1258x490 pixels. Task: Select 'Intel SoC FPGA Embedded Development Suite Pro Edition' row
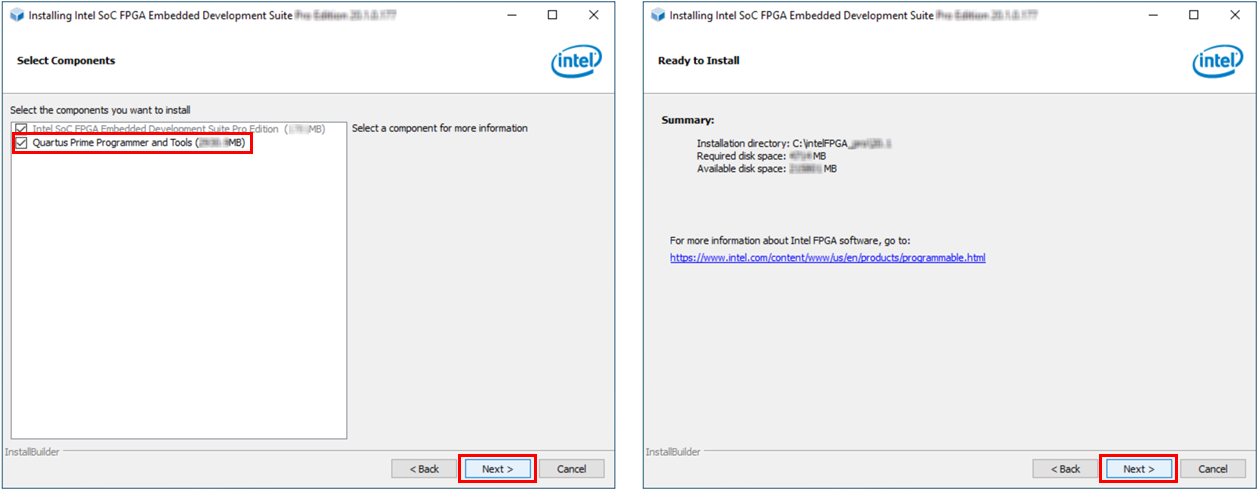coord(179,129)
